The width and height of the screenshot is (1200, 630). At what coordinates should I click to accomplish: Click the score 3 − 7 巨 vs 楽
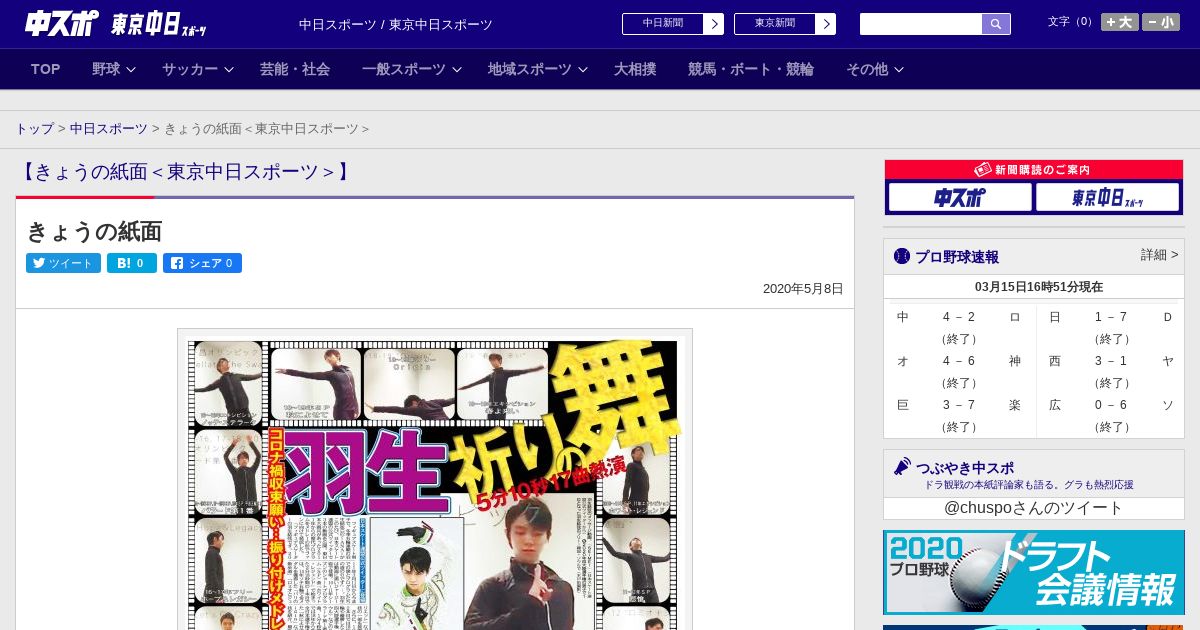pos(959,405)
